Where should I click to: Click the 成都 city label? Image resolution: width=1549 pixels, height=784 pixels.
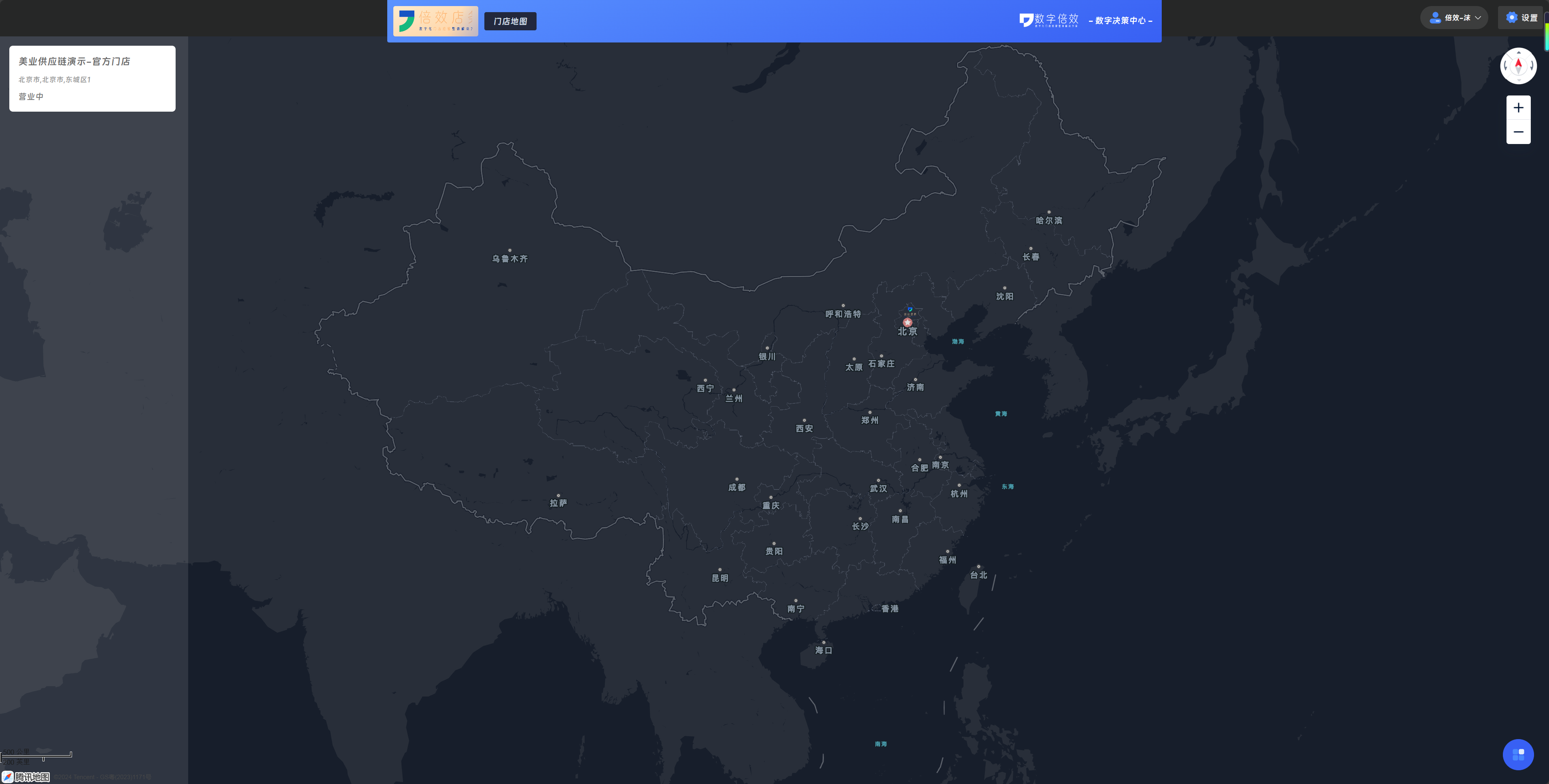click(736, 487)
